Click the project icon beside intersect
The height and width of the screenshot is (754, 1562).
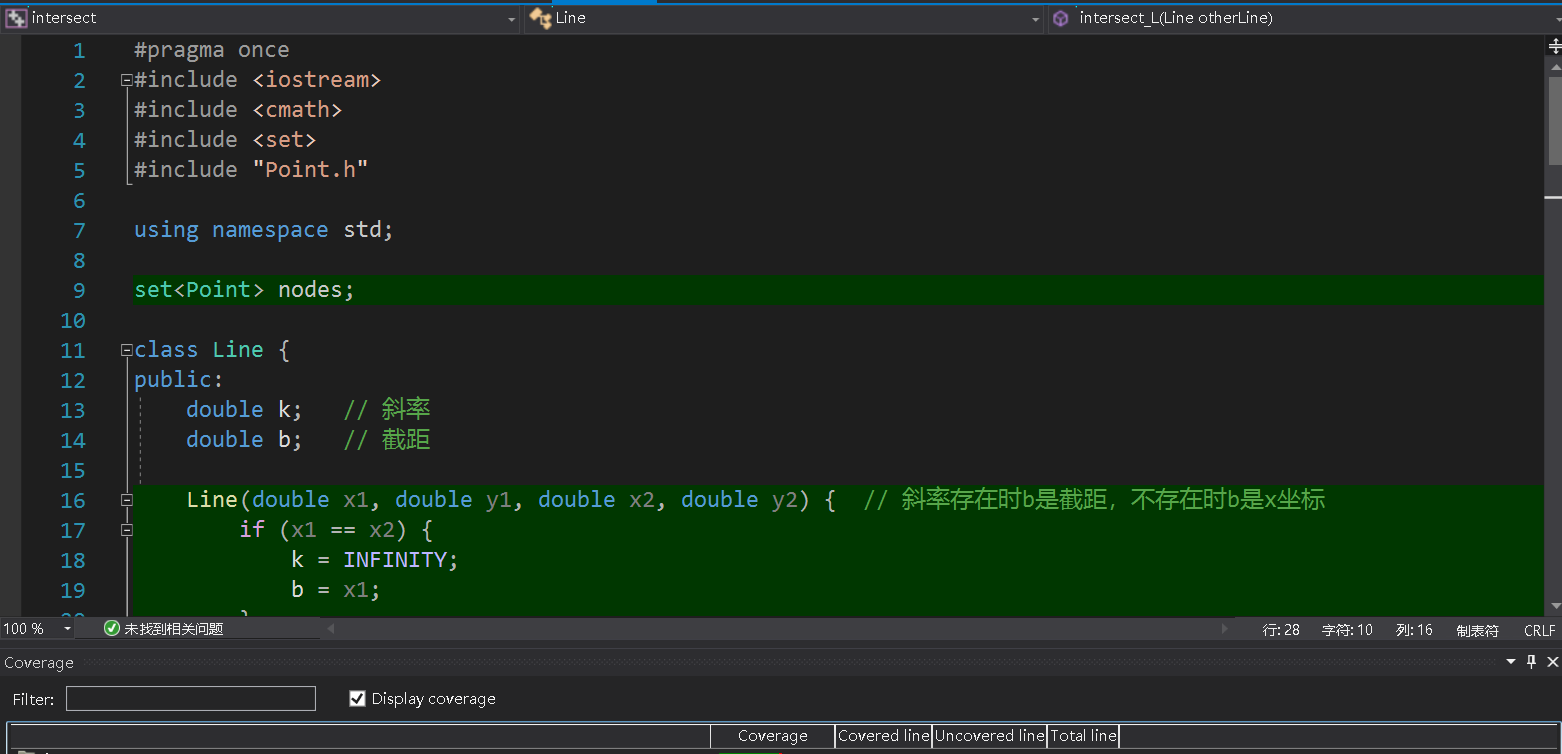click(x=16, y=18)
